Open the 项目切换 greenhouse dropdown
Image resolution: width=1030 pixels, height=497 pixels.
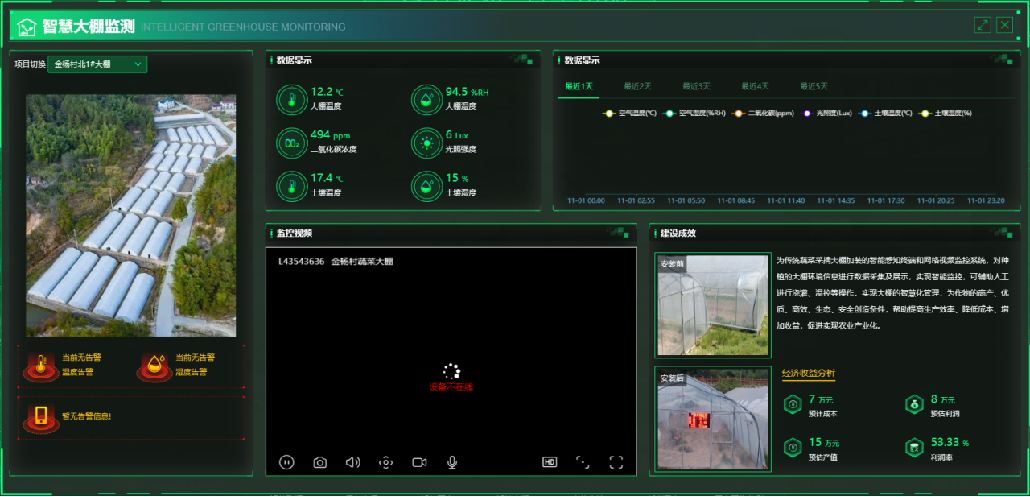pyautogui.click(x=98, y=64)
